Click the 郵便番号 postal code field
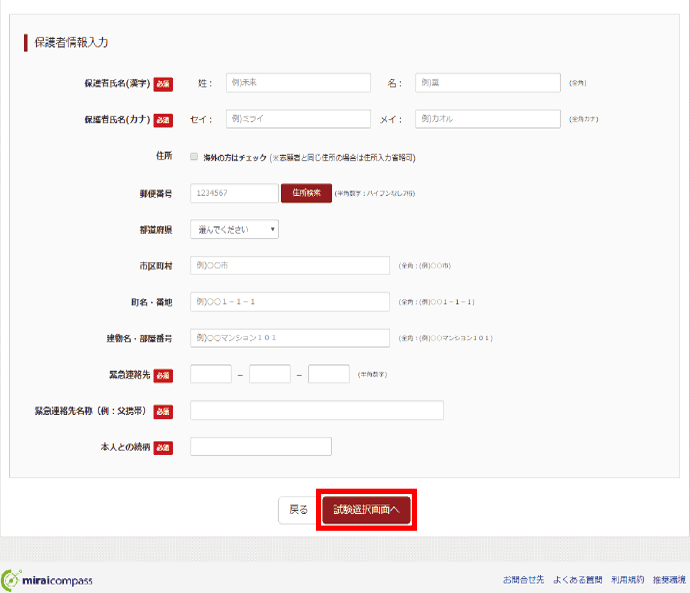The height and width of the screenshot is (593, 690). (x=234, y=193)
